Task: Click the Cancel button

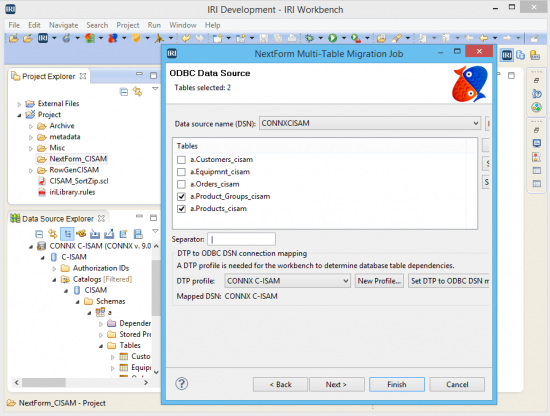Action: pyautogui.click(x=457, y=384)
